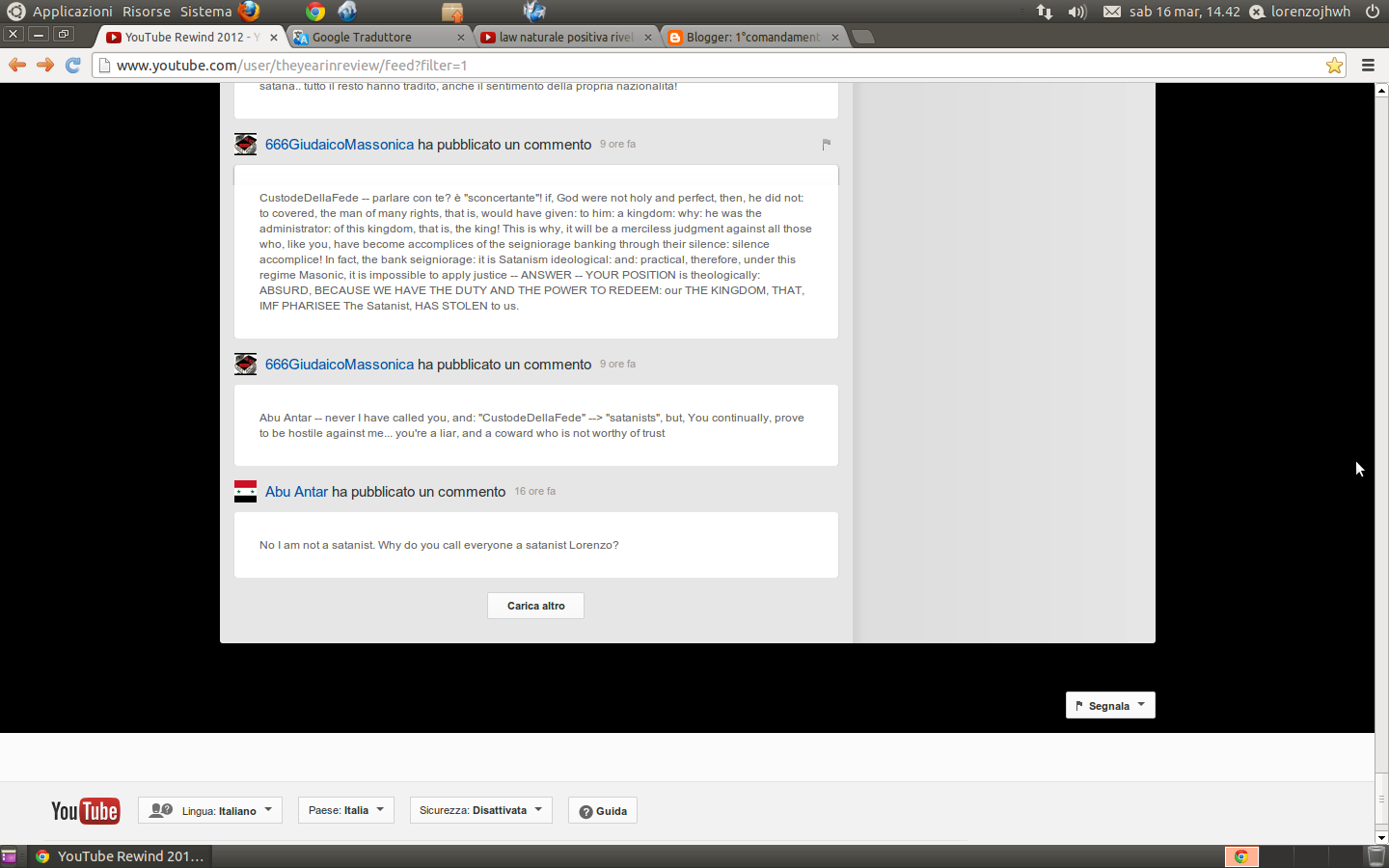Click the URL address bar

coord(675,66)
